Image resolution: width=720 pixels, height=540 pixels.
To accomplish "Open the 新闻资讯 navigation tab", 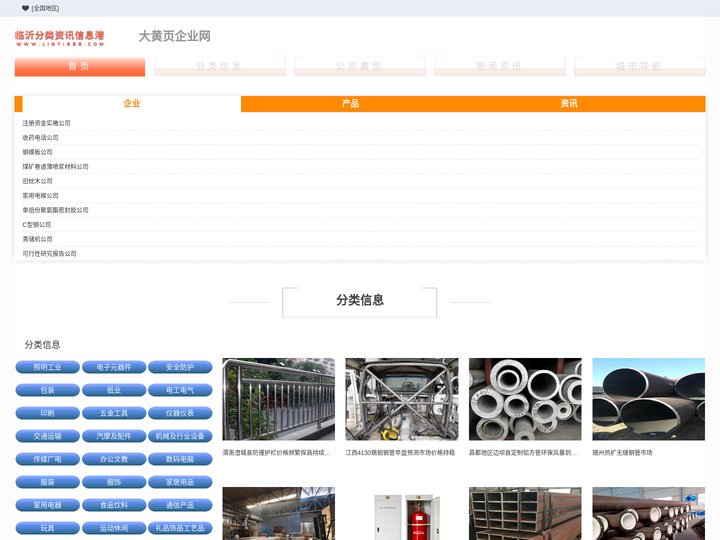I will tap(500, 67).
